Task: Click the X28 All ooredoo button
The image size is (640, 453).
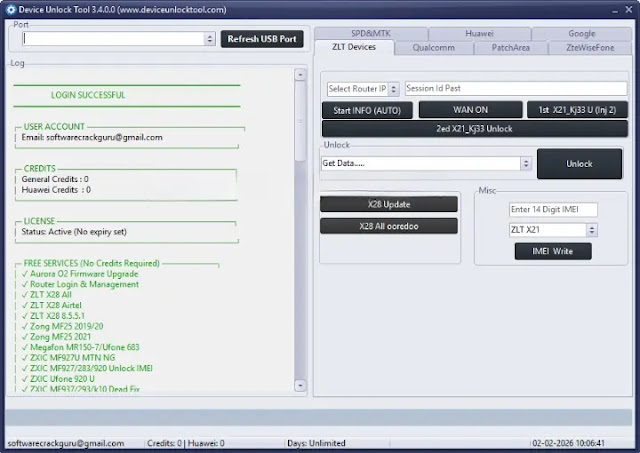Action: [x=389, y=226]
